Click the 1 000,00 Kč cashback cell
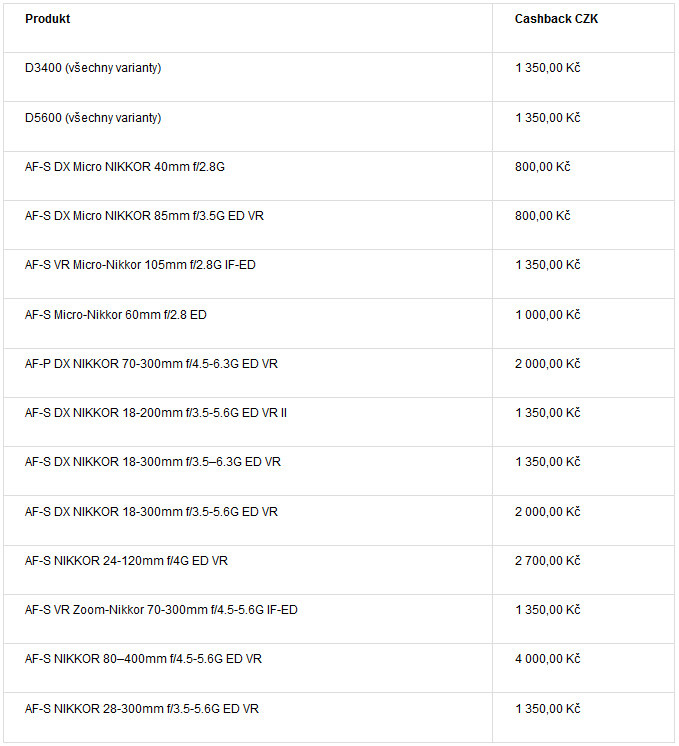 pyautogui.click(x=547, y=315)
